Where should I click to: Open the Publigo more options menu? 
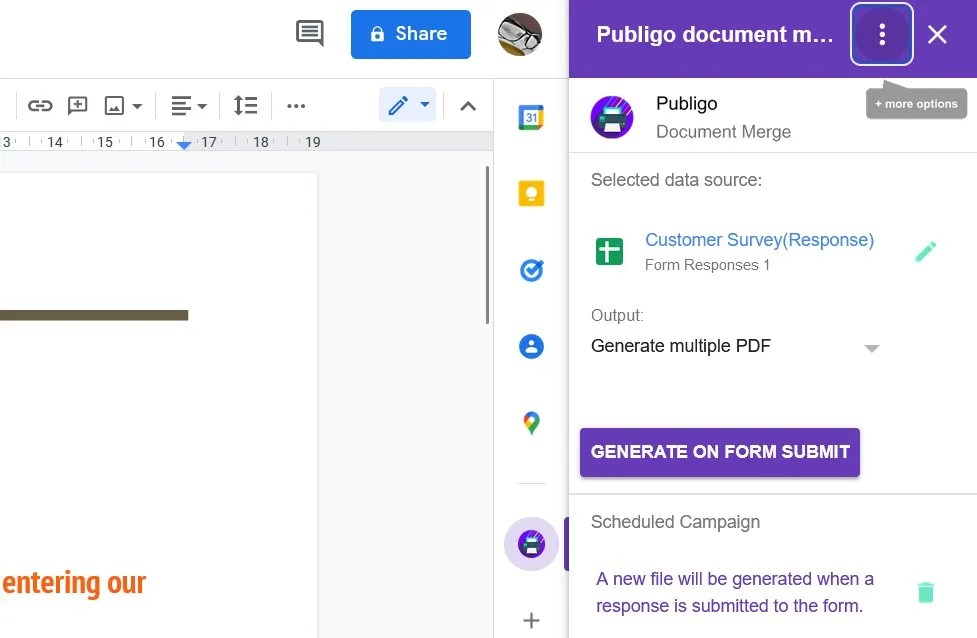[x=881, y=34]
